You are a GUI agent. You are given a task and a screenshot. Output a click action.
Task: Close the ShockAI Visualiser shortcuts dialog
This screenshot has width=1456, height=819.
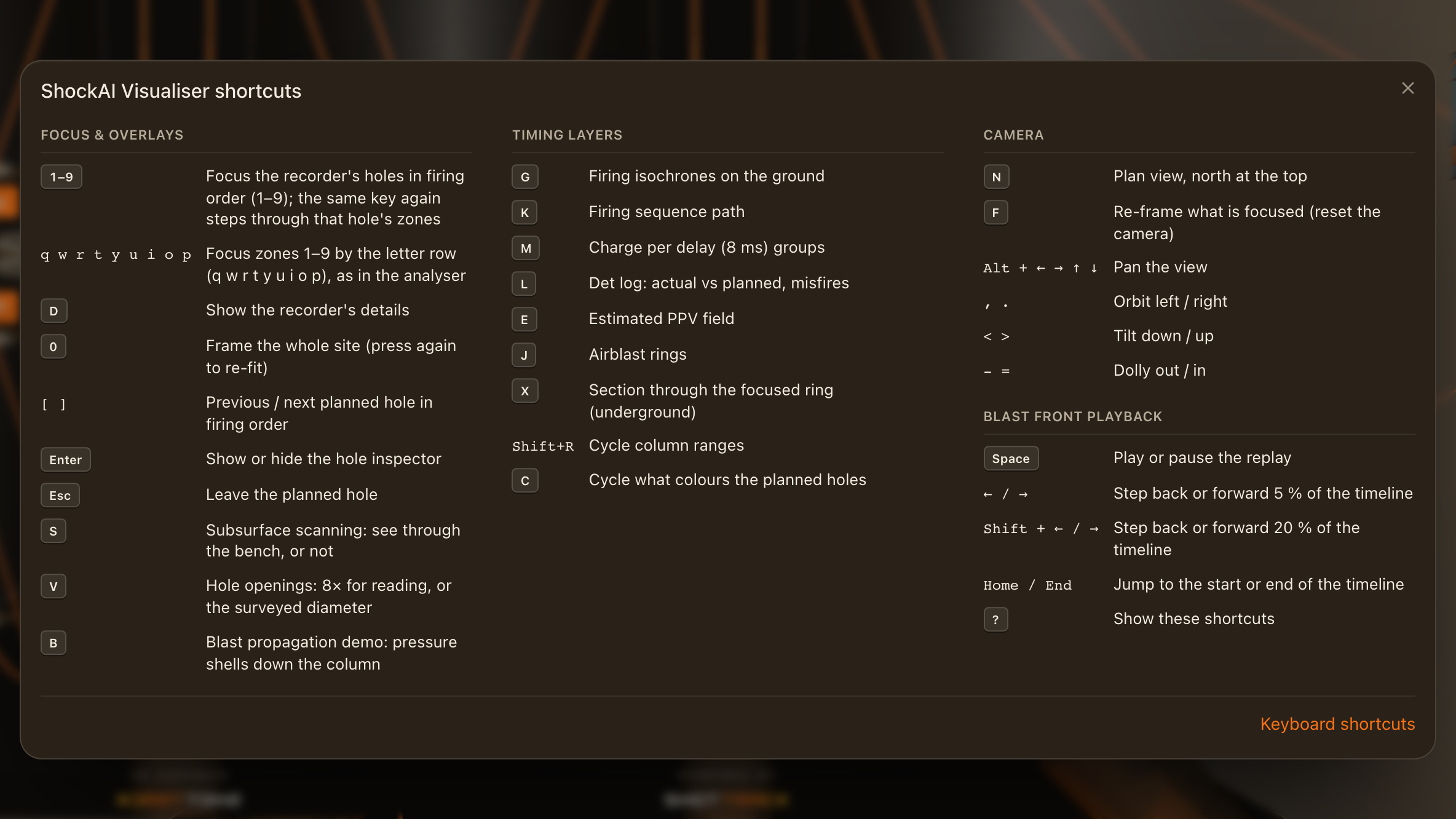(1407, 89)
